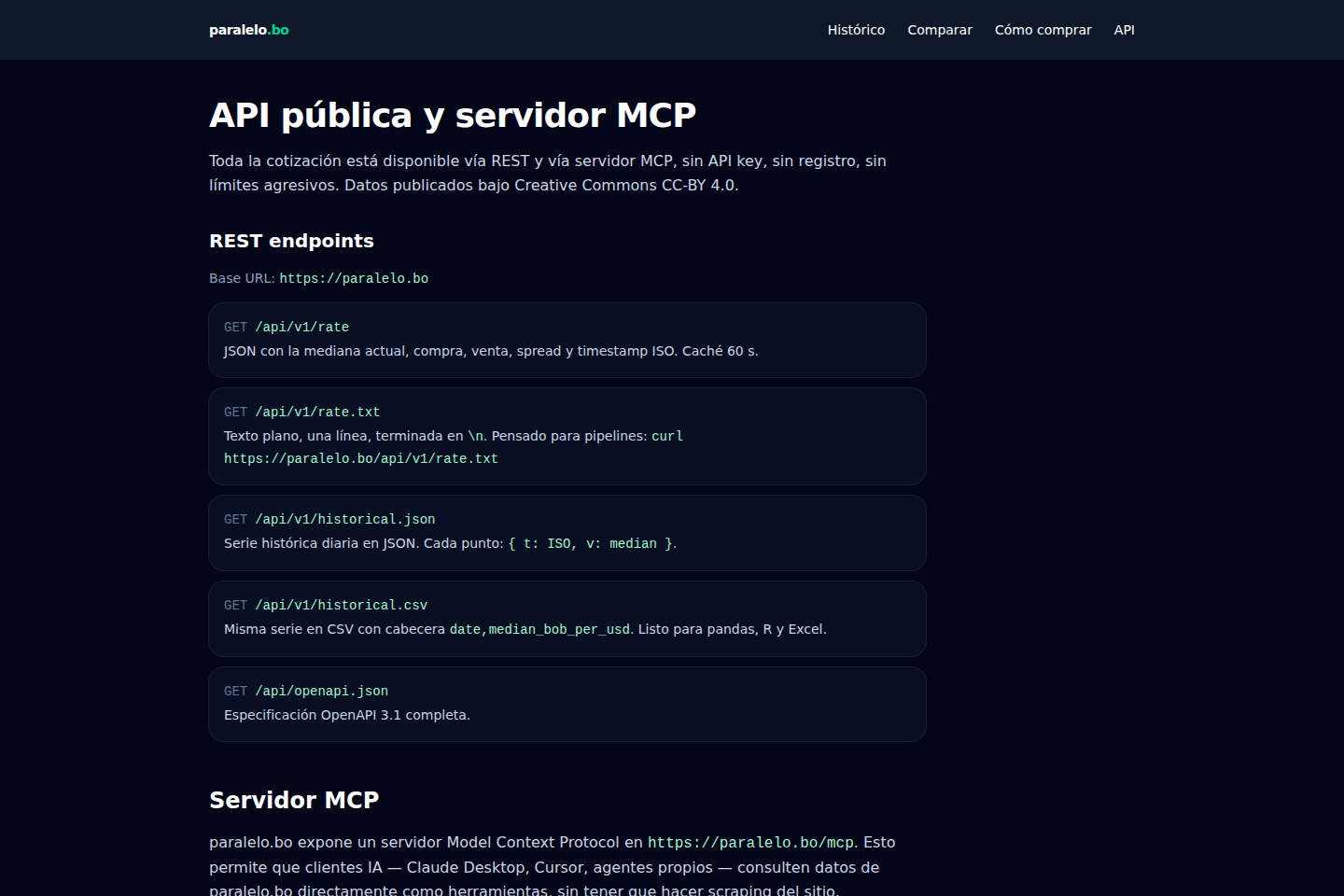Viewport: 1344px width, 896px height.
Task: Open the paralelo.bo home logo
Action: [x=249, y=30]
